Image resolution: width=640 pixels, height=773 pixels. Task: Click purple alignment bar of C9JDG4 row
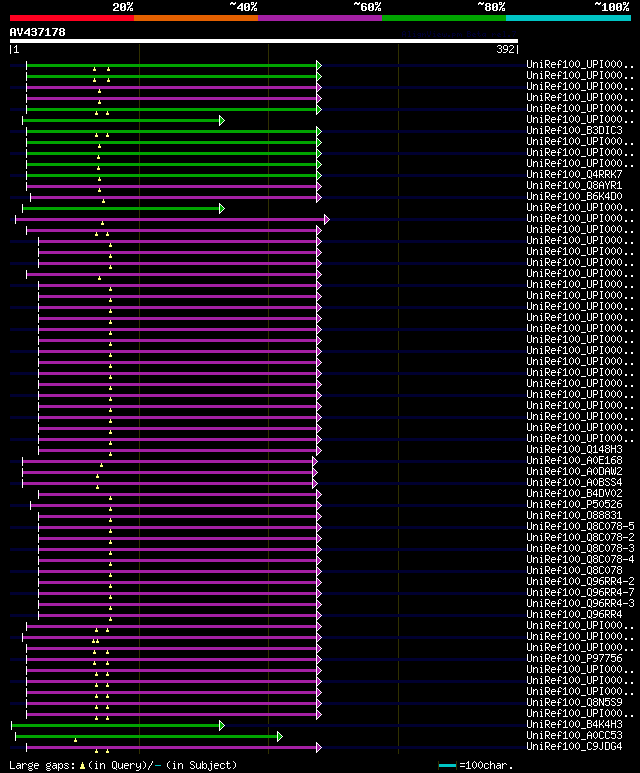pyautogui.click(x=172, y=747)
